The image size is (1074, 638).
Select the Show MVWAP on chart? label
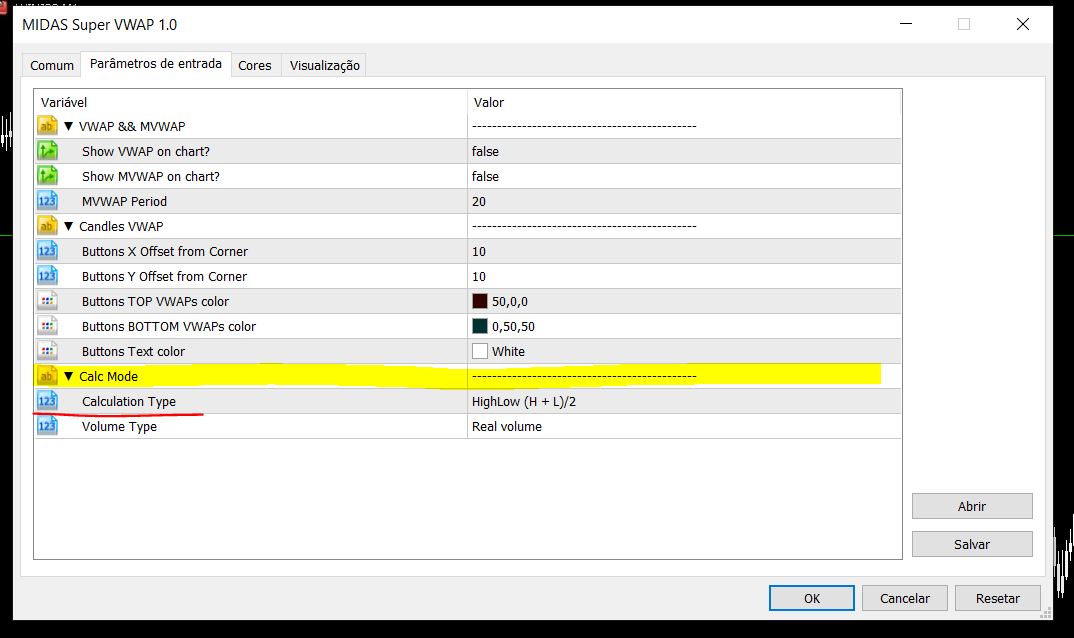(x=151, y=176)
